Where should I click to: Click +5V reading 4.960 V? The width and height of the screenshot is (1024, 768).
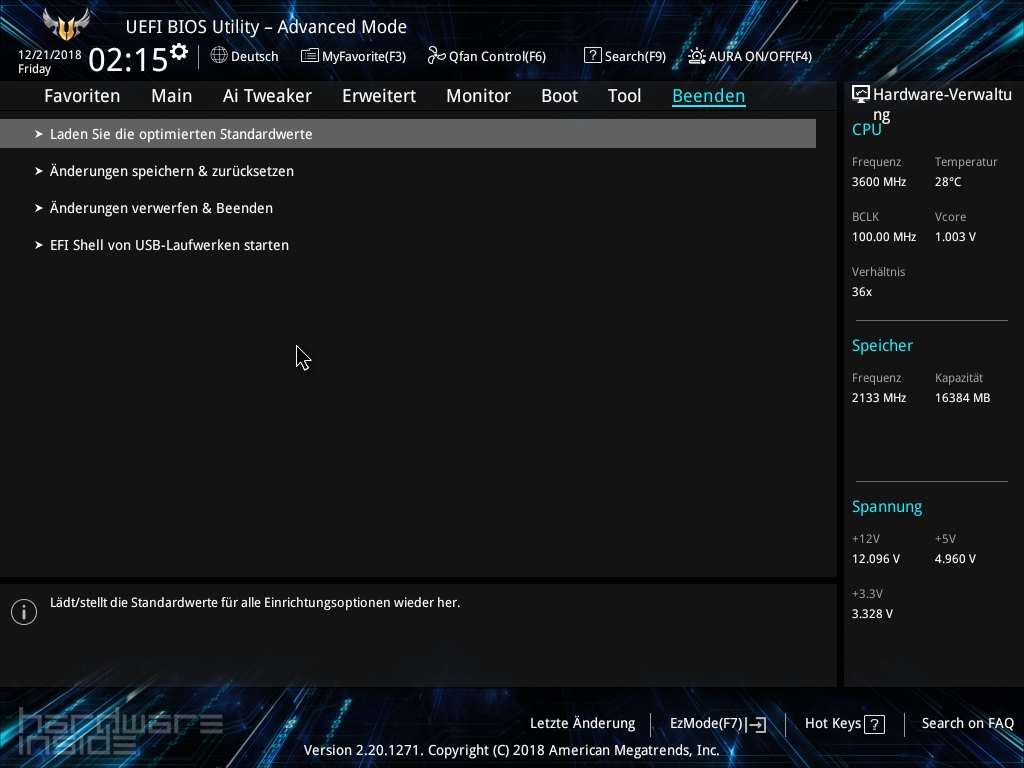point(955,559)
